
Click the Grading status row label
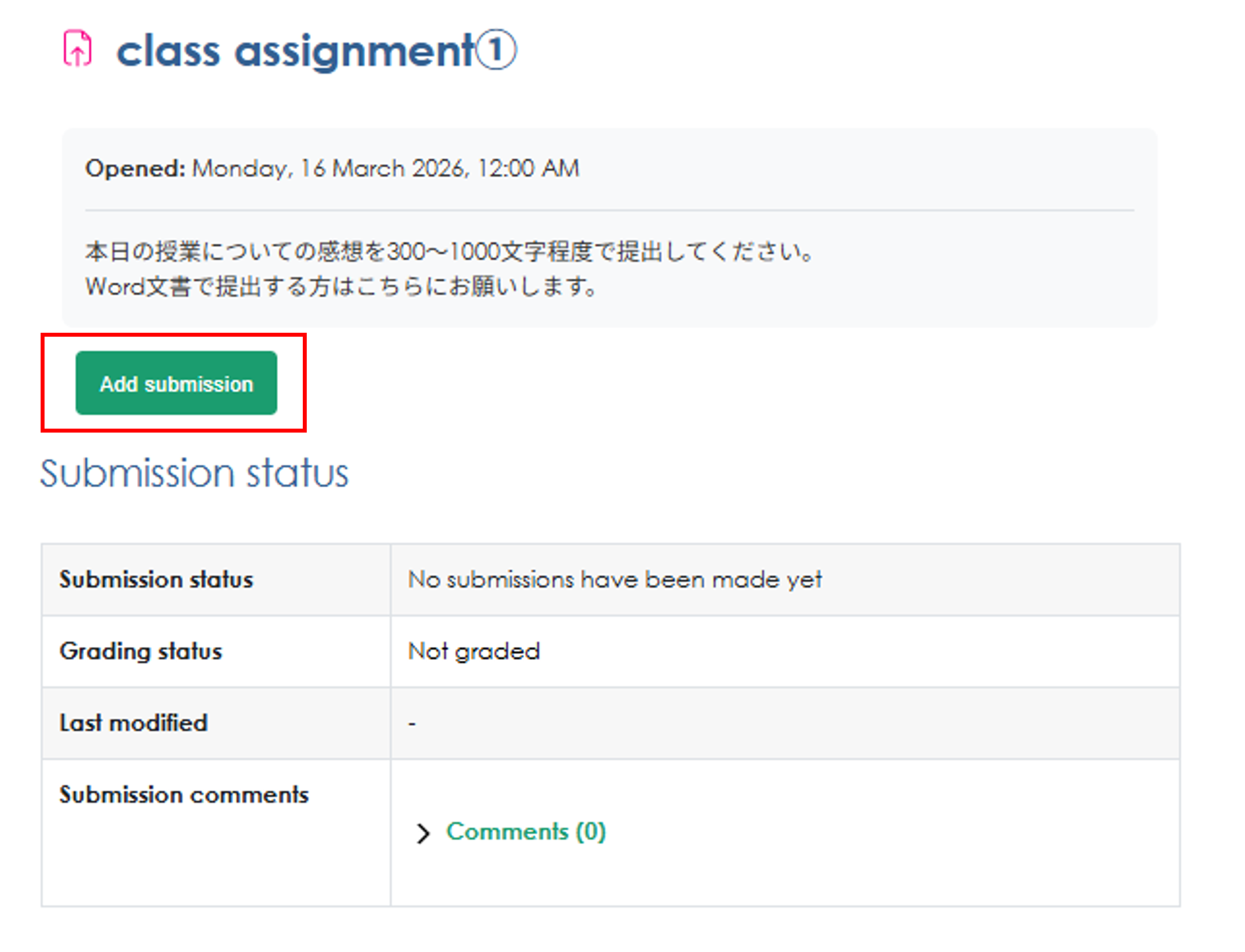coord(140,651)
